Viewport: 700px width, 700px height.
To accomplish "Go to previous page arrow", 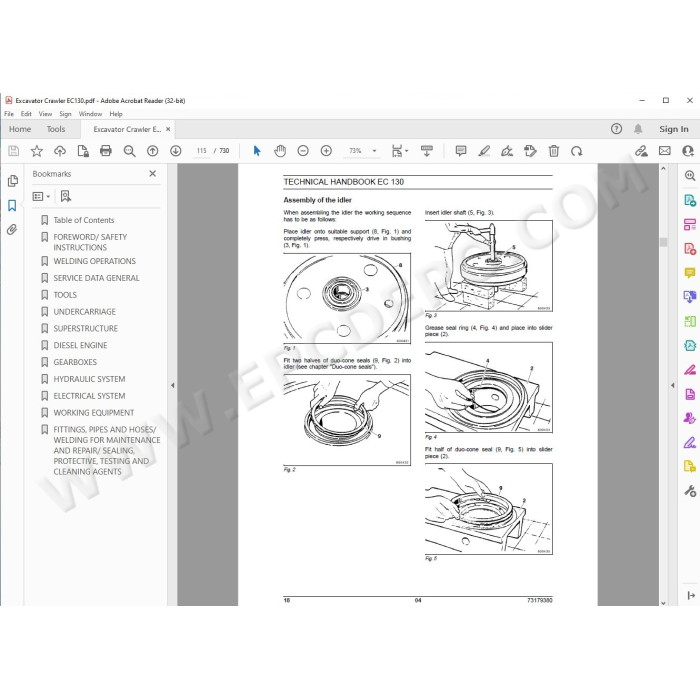I will (153, 151).
